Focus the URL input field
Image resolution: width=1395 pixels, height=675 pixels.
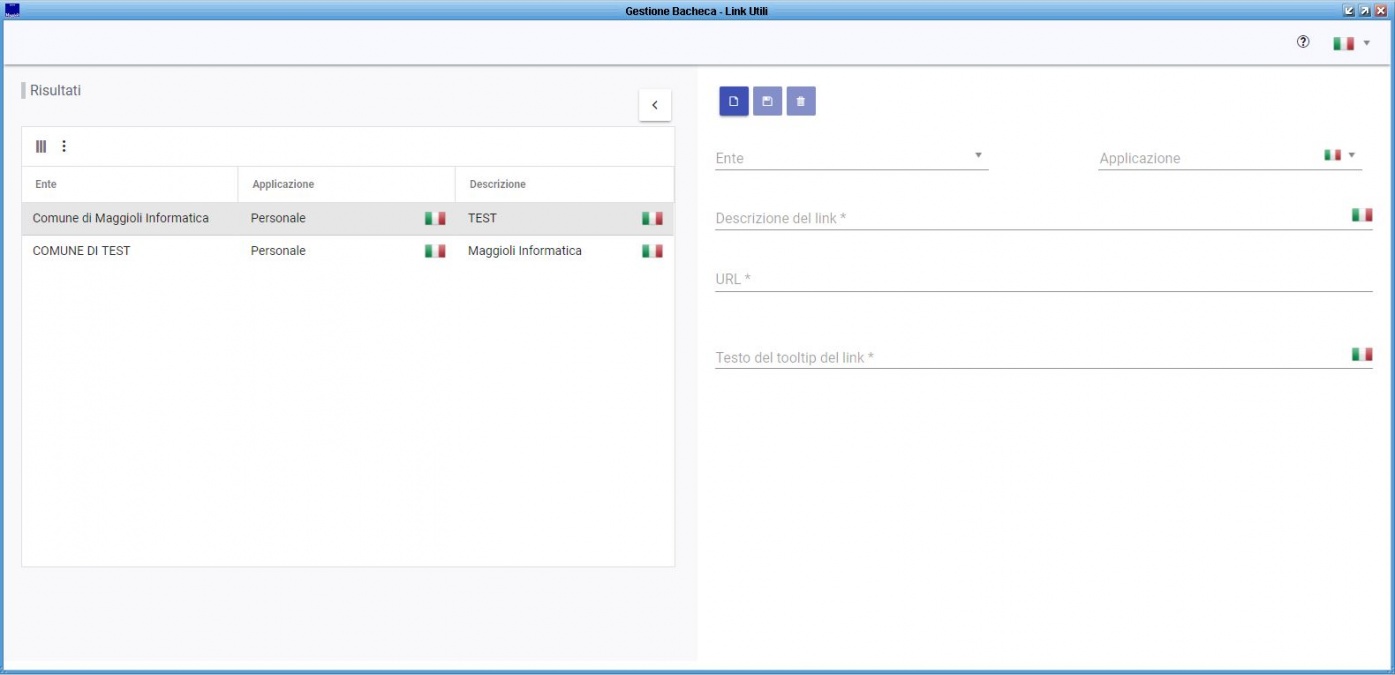[x=1044, y=279]
